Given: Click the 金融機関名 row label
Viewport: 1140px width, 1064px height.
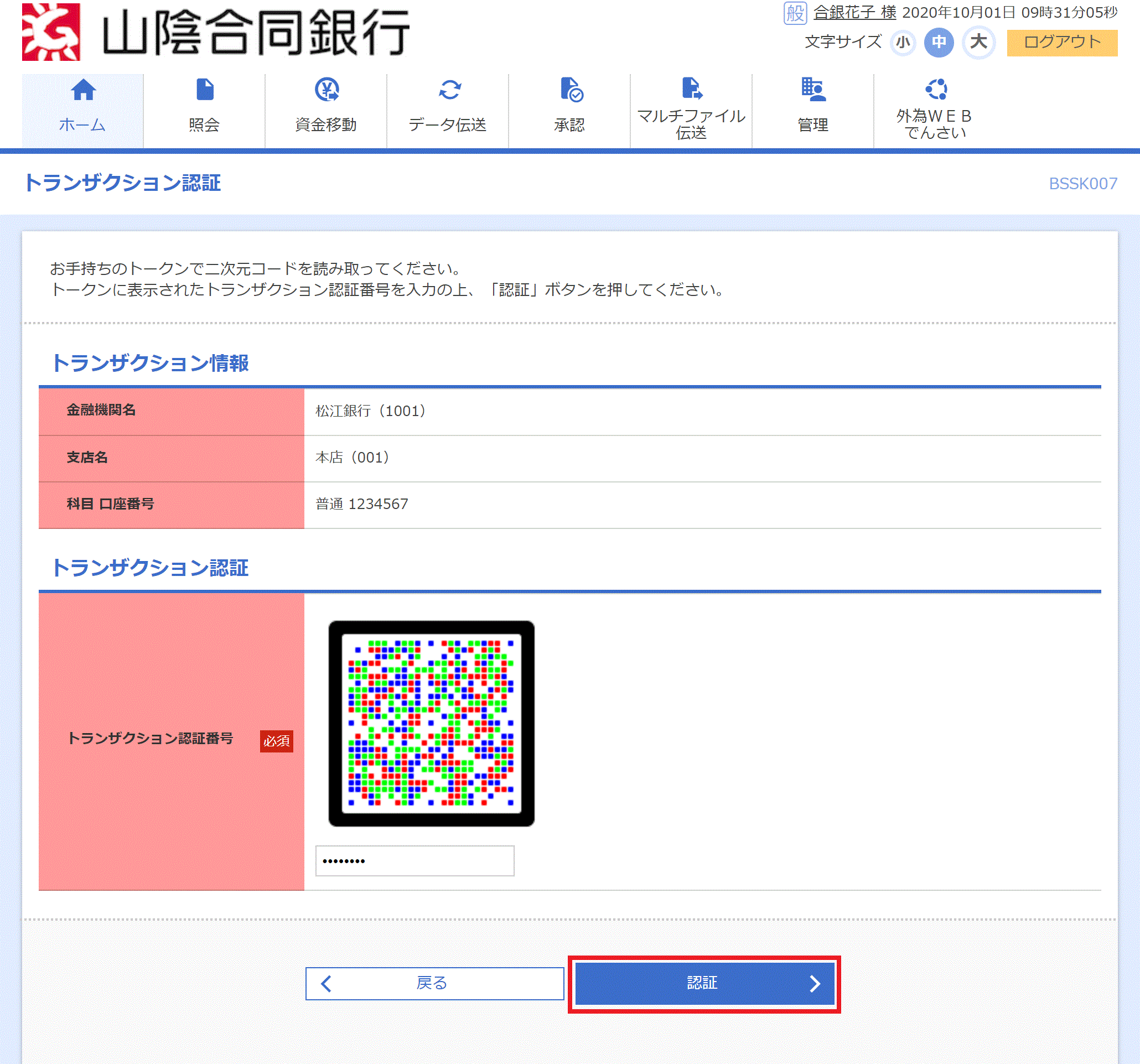Looking at the screenshot, I should [x=101, y=410].
